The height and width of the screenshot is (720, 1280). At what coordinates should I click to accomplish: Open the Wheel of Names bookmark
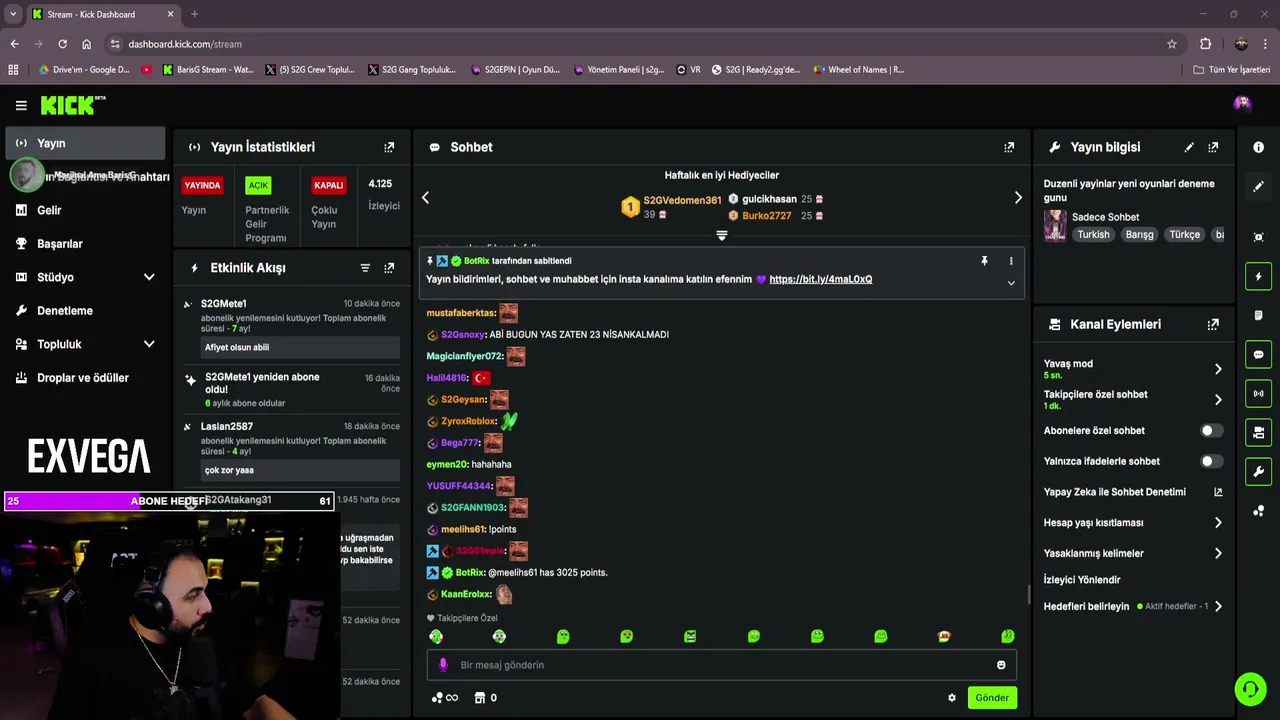tap(858, 70)
